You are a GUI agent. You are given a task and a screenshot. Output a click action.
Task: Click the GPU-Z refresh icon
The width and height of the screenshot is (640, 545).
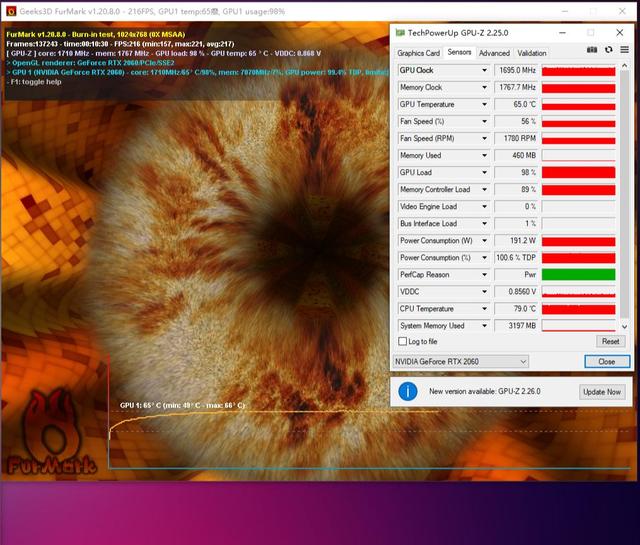(x=608, y=50)
